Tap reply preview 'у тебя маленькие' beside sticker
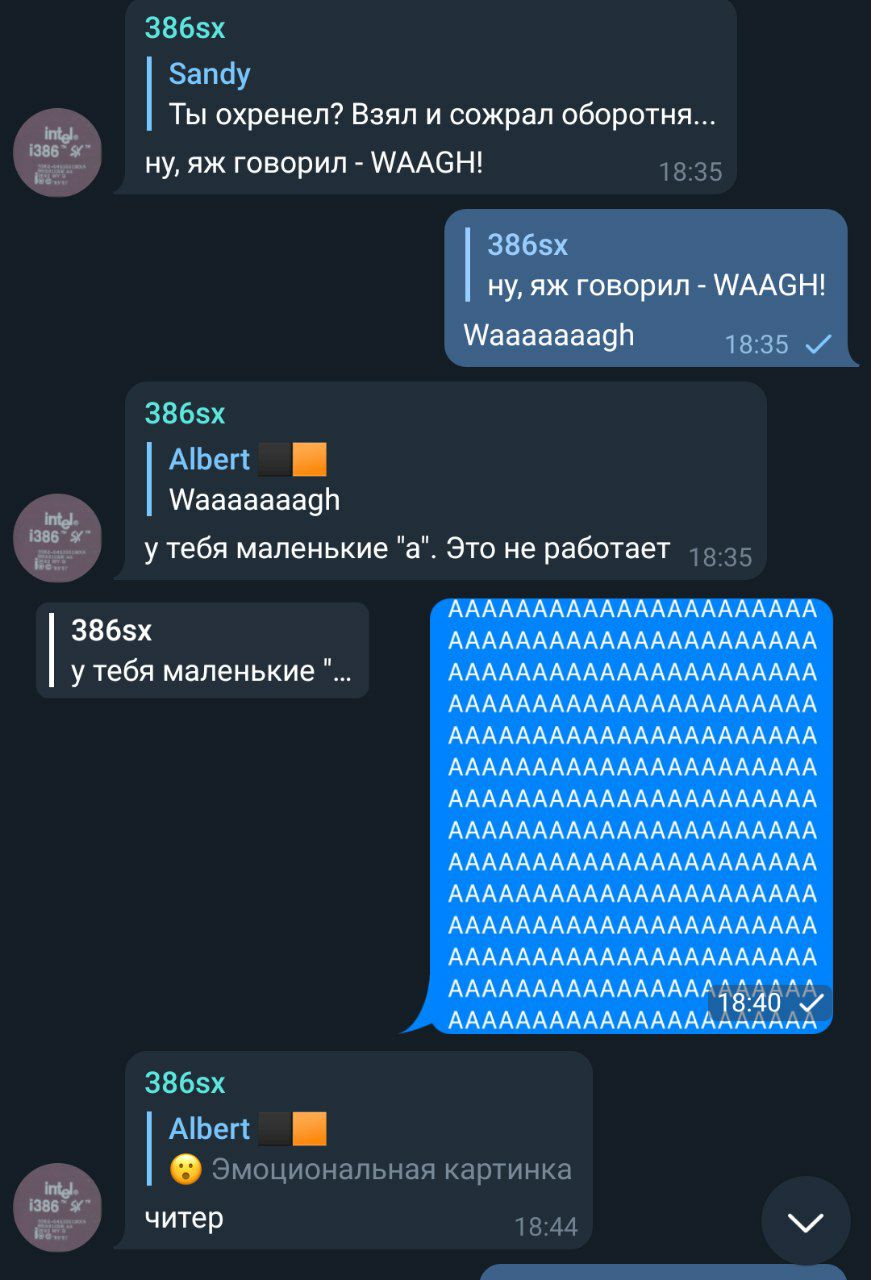The image size is (871, 1280). (x=203, y=650)
